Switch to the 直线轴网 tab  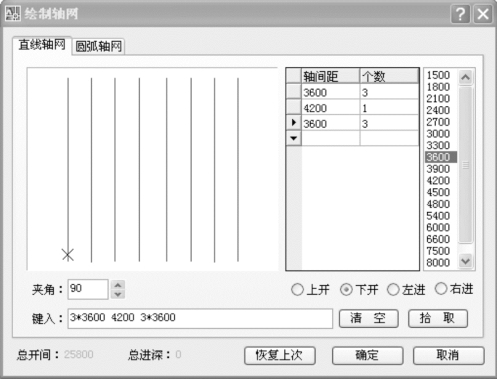(x=42, y=45)
